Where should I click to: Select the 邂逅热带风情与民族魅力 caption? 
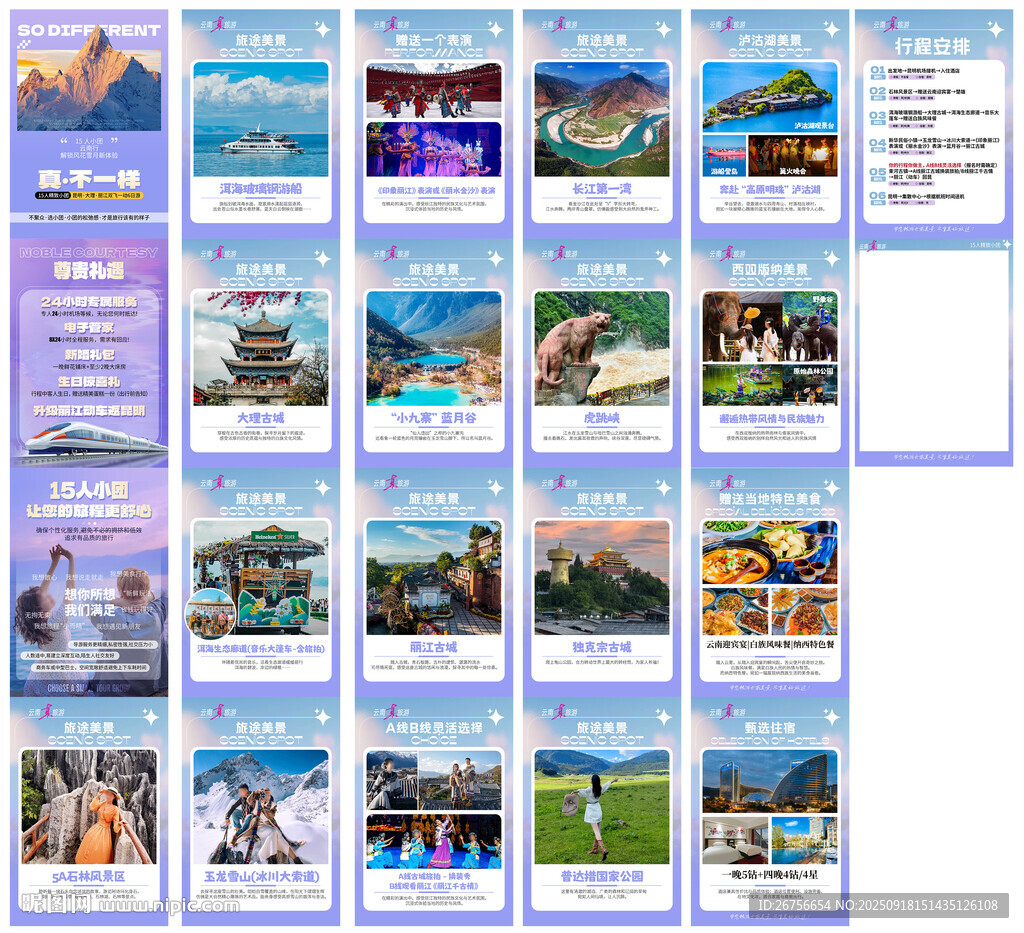coord(771,419)
